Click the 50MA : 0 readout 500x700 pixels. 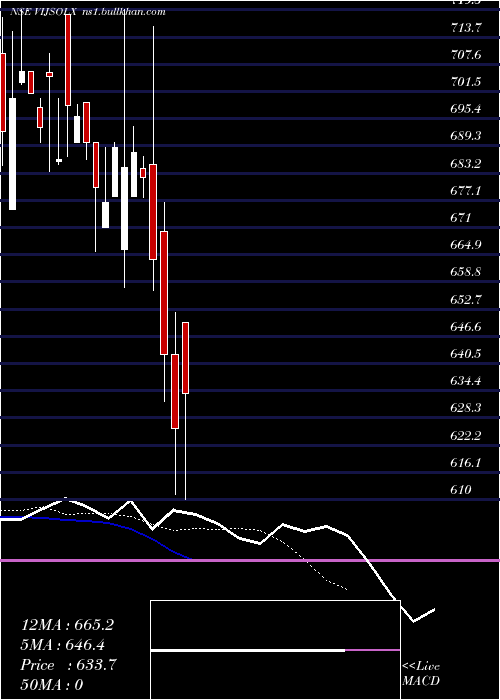(52, 685)
